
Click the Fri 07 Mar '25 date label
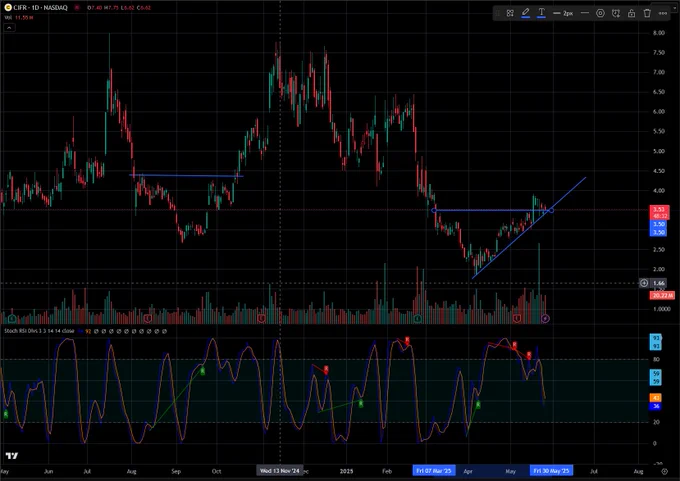point(434,471)
